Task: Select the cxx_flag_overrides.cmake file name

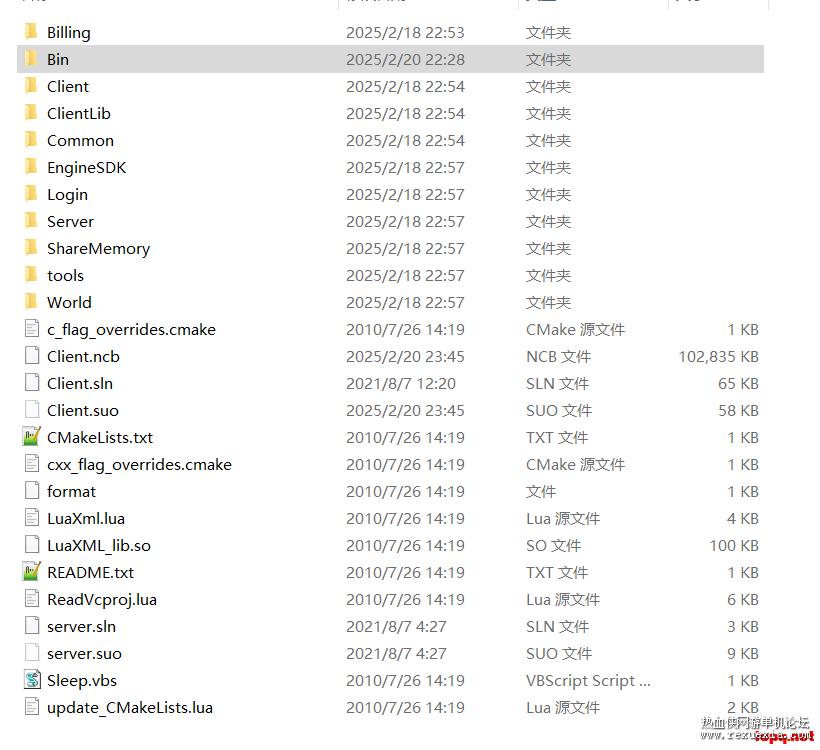Action: click(x=139, y=465)
